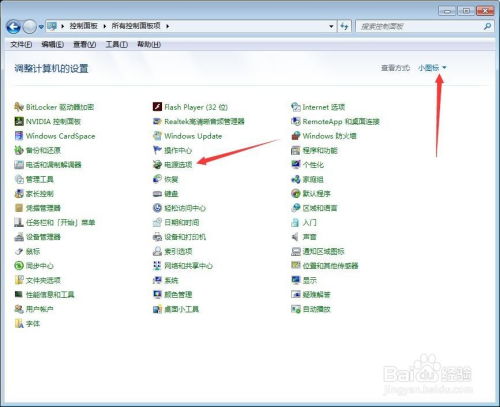This screenshot has height=407, width=500.
Task: Click the 颜色管理 link
Action: tap(178, 295)
